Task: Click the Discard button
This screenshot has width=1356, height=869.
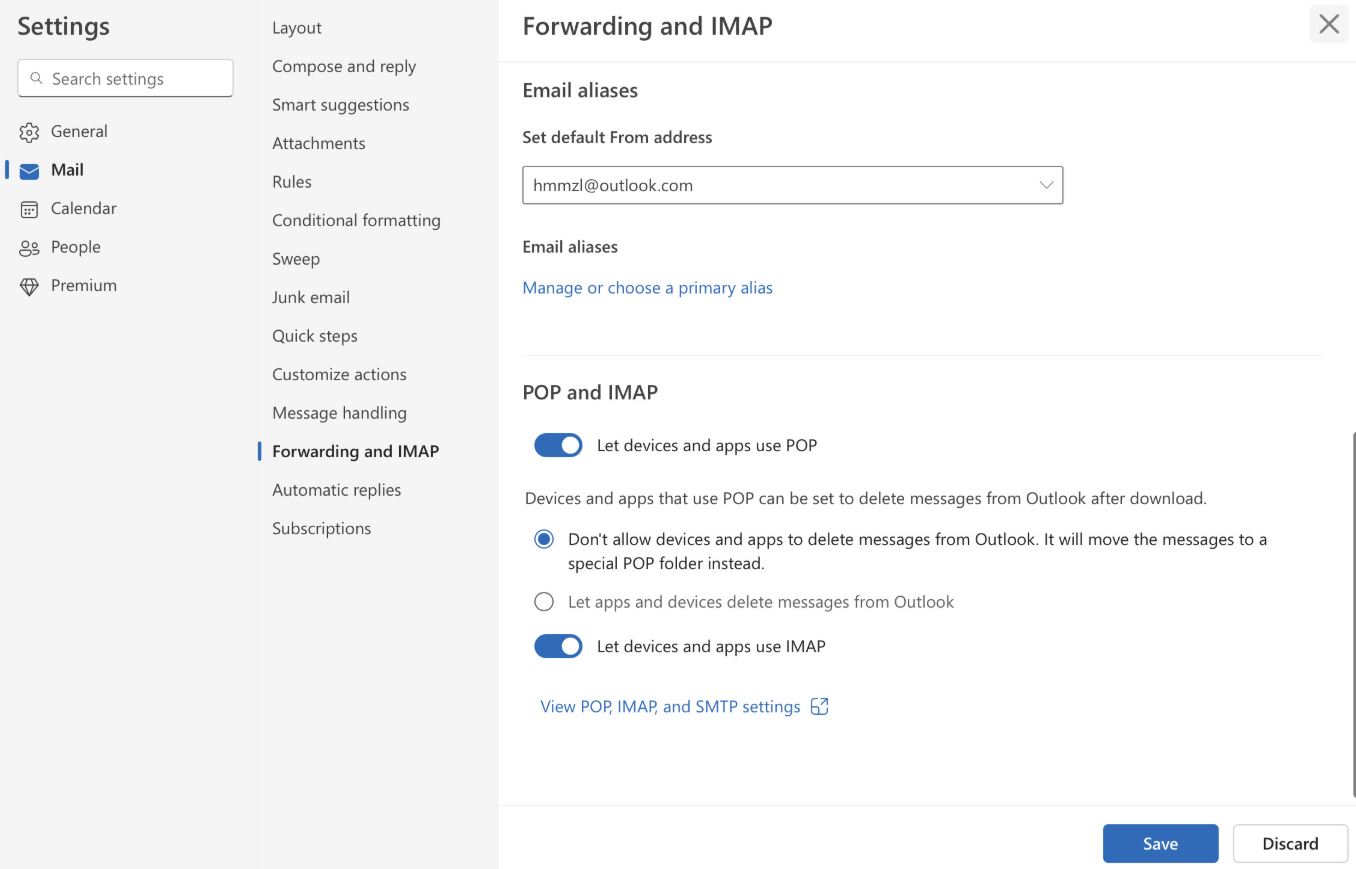Action: coord(1290,843)
